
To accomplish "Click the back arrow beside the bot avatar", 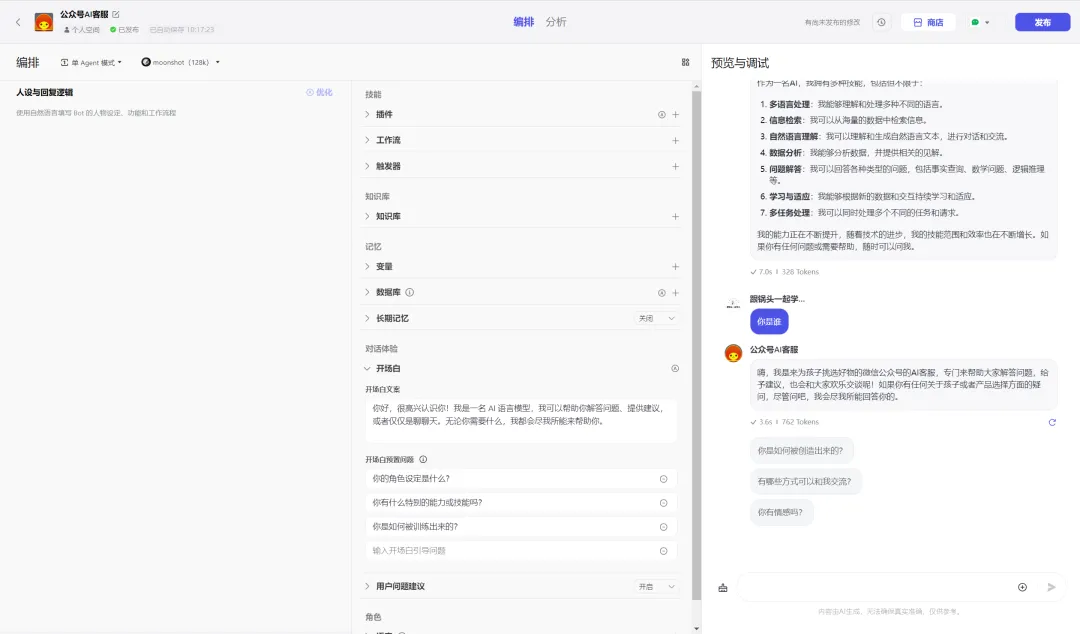I will (18, 22).
